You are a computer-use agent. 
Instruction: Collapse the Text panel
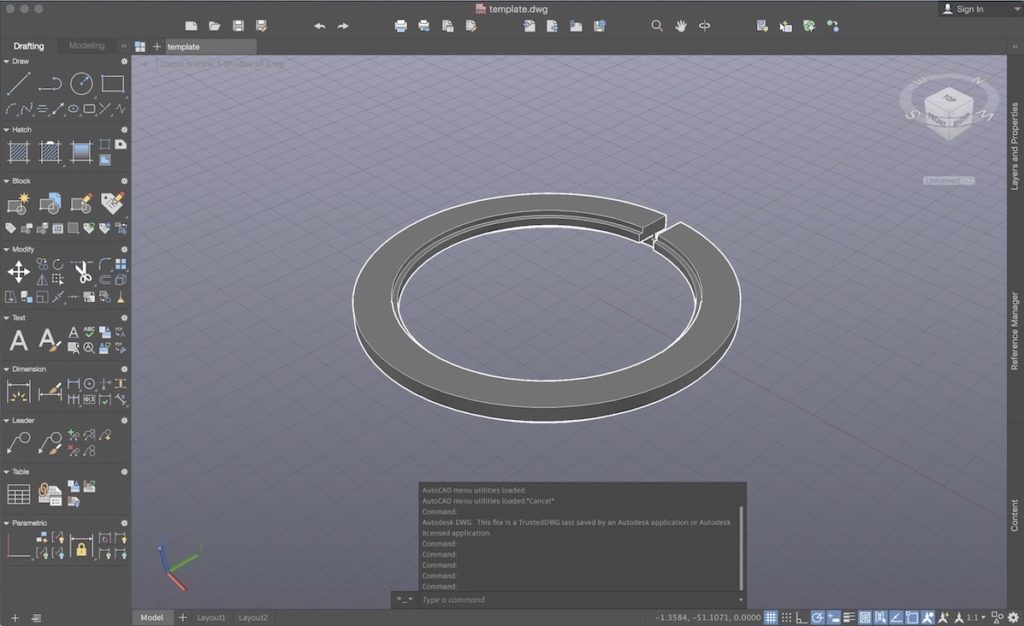[7, 318]
